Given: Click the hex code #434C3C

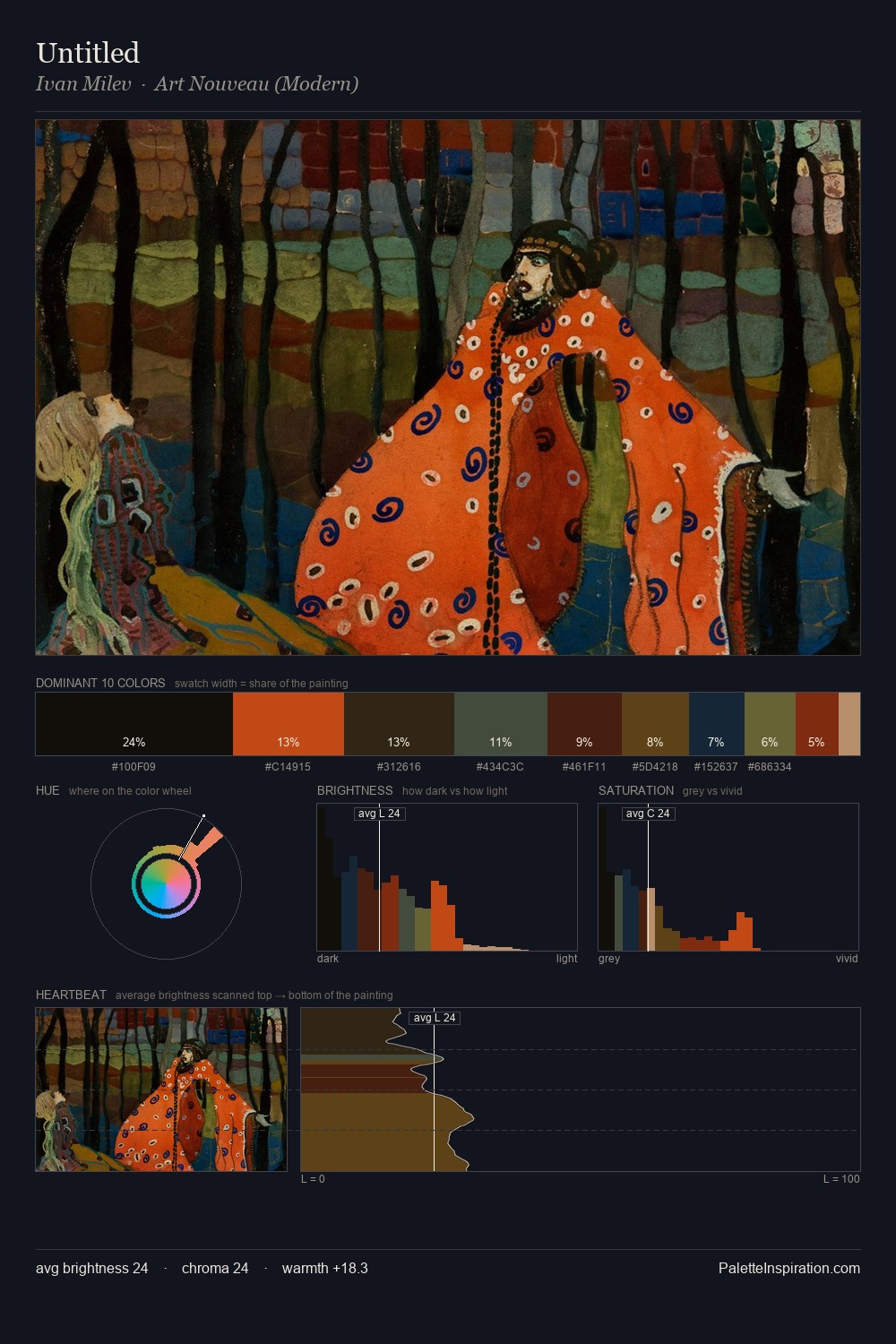Looking at the screenshot, I should 500,767.
